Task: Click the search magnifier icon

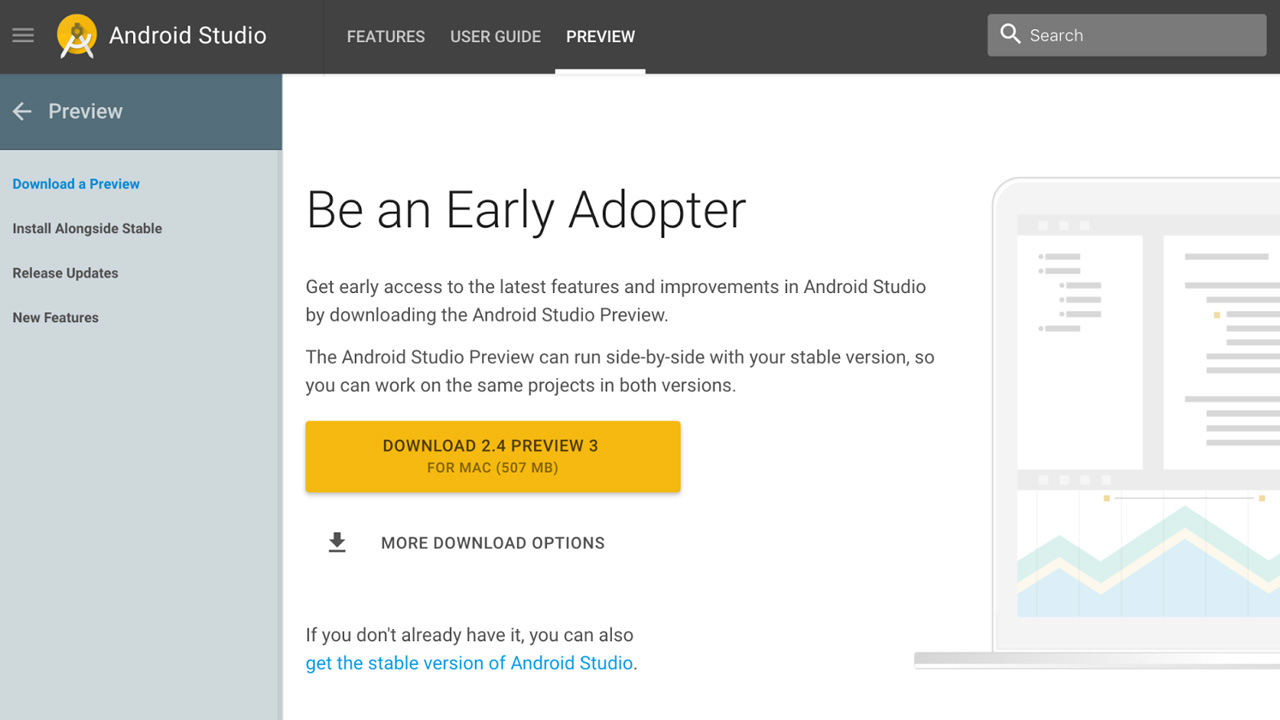Action: point(1010,34)
